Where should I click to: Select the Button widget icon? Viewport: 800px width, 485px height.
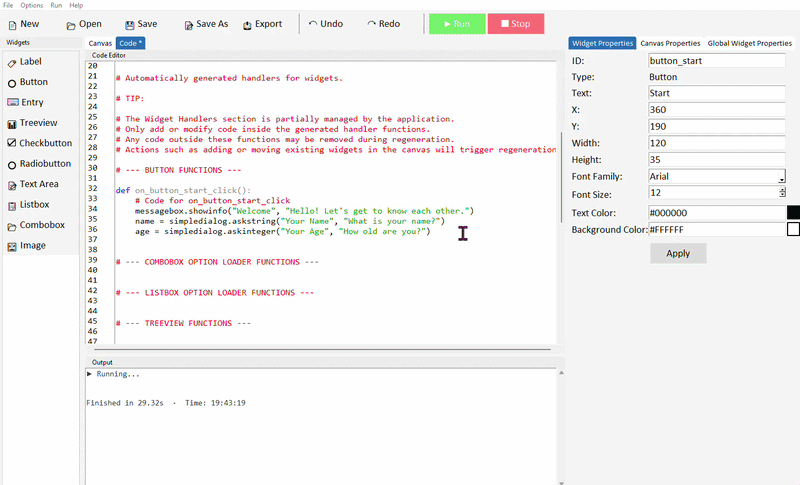pyautogui.click(x=12, y=83)
